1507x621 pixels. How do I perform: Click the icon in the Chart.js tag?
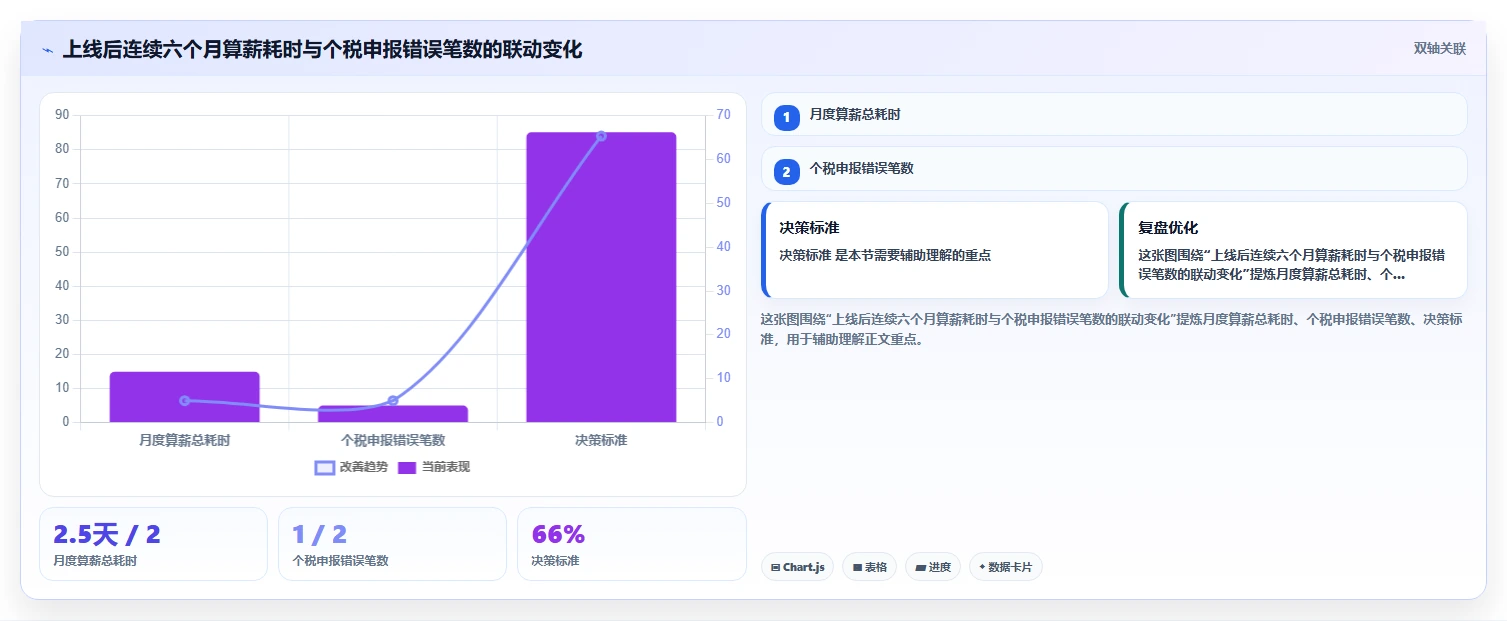click(x=775, y=567)
